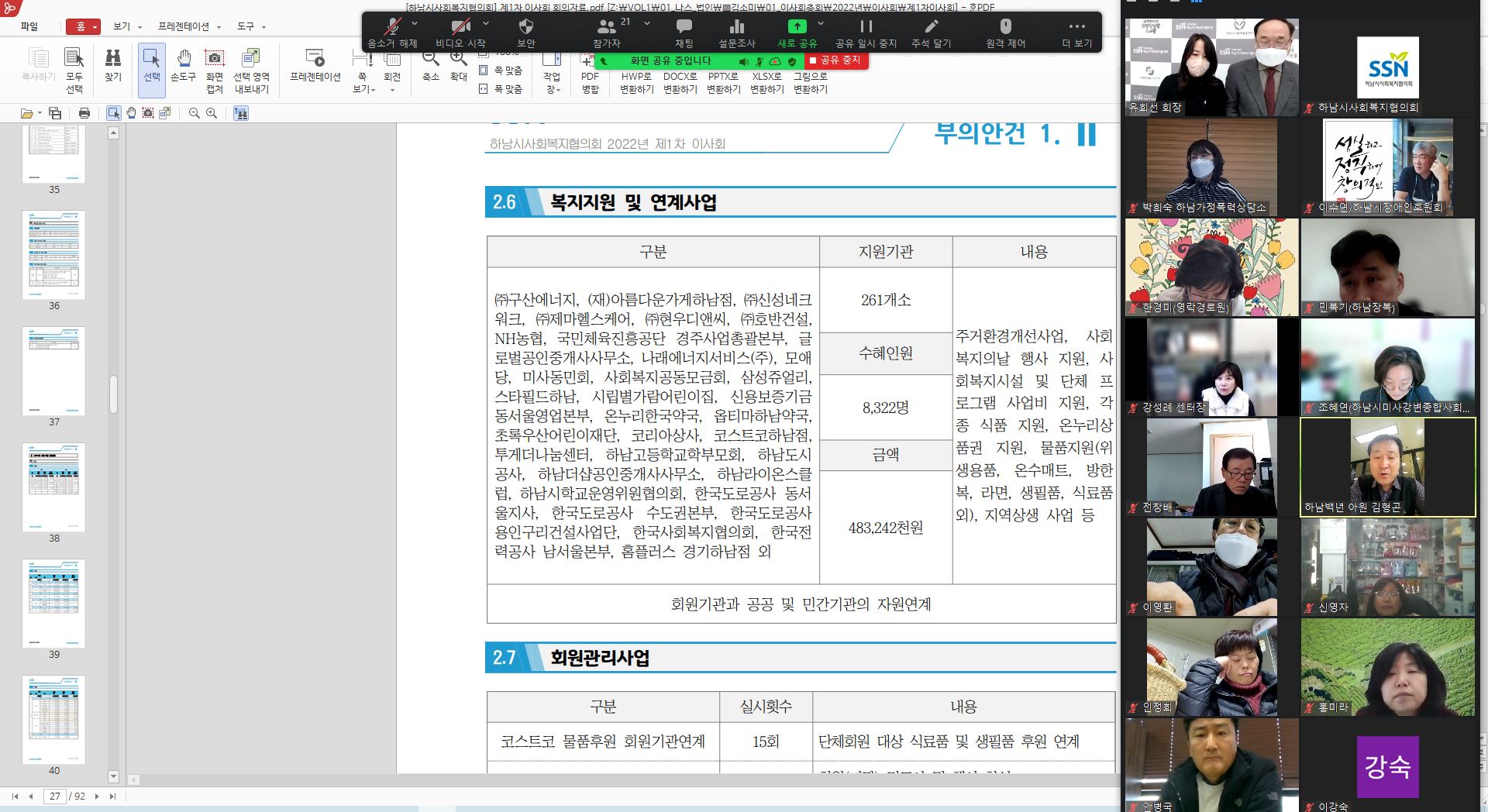The image size is (1488, 812).
Task: Unmute microphone with 음소거 해제
Action: 392,33
